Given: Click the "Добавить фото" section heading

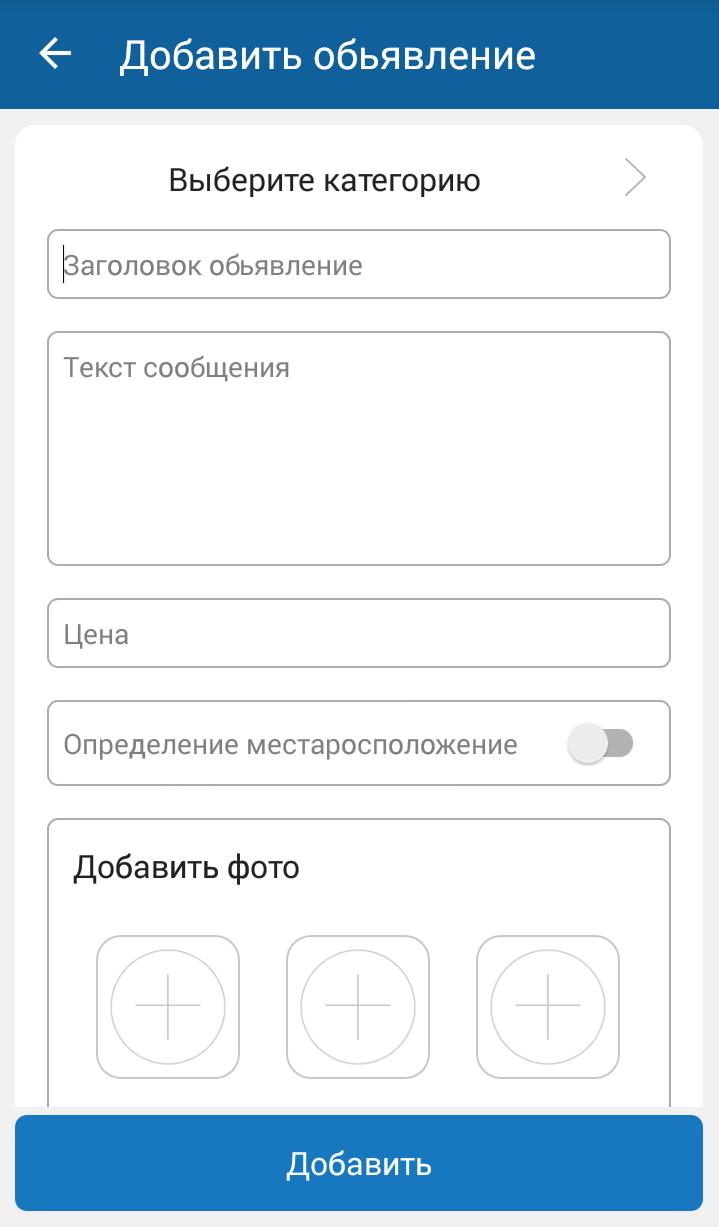Looking at the screenshot, I should pos(186,867).
